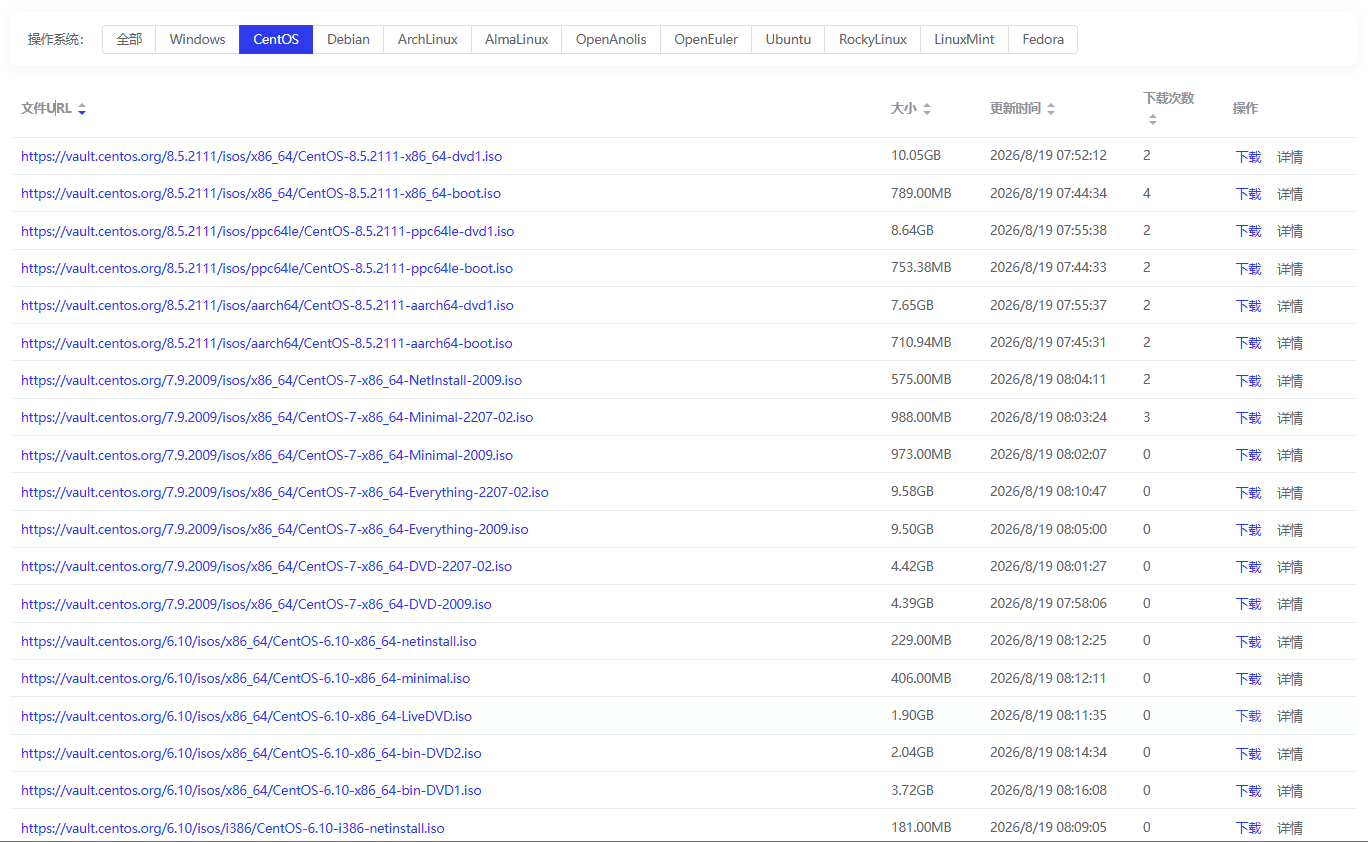Open the CentOS-7-x86_64-Minimal-2207-02.iso URL link
The image size is (1368, 842).
277,417
